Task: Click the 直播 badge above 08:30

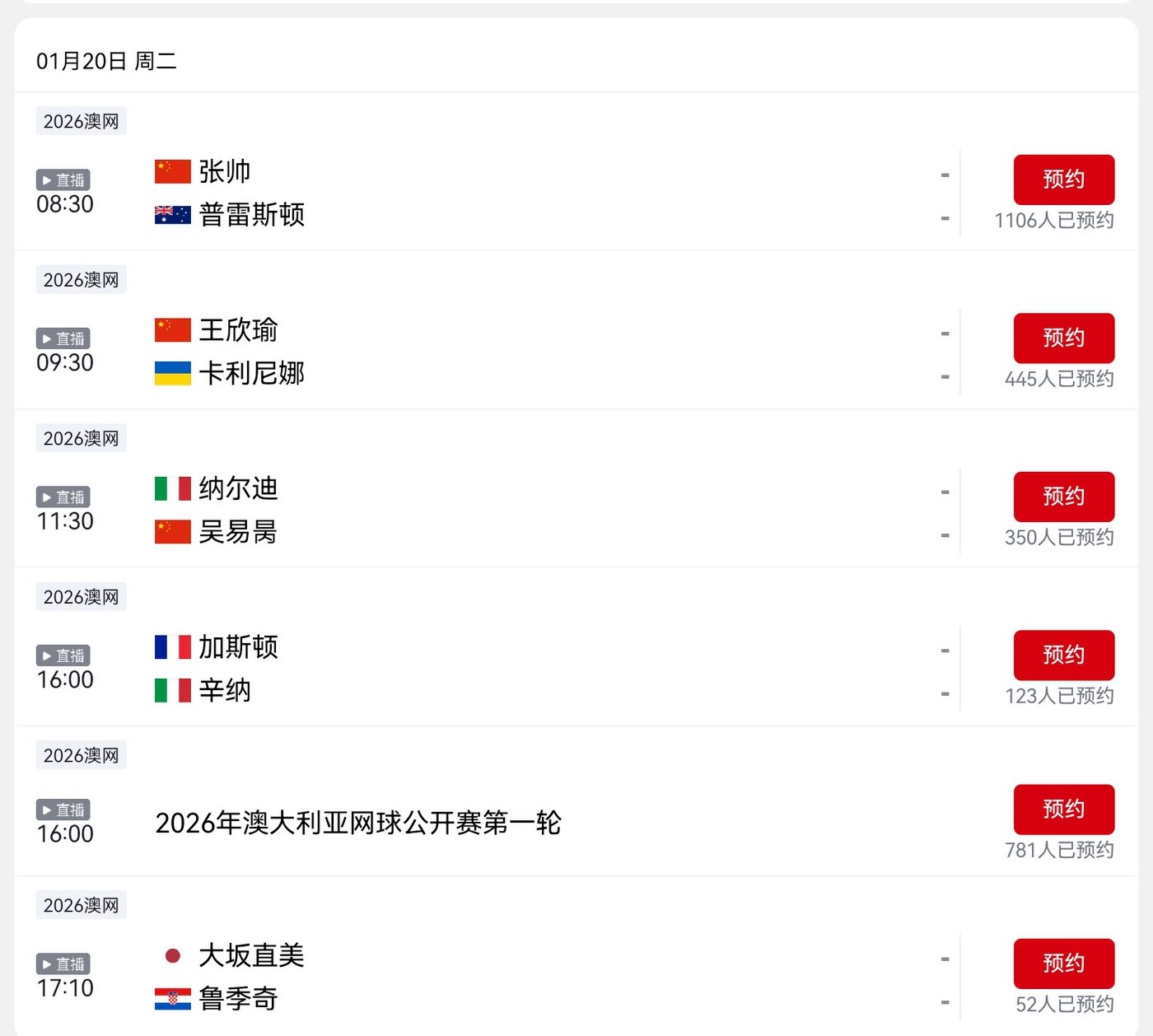Action: tap(63, 180)
